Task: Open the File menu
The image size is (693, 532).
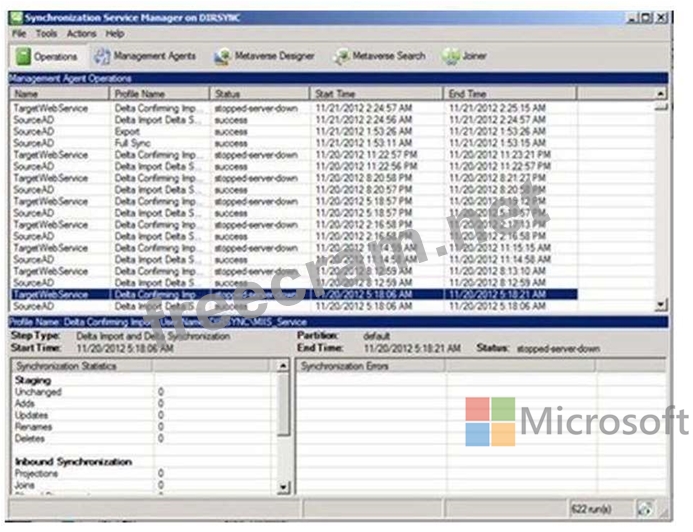Action: 20,33
